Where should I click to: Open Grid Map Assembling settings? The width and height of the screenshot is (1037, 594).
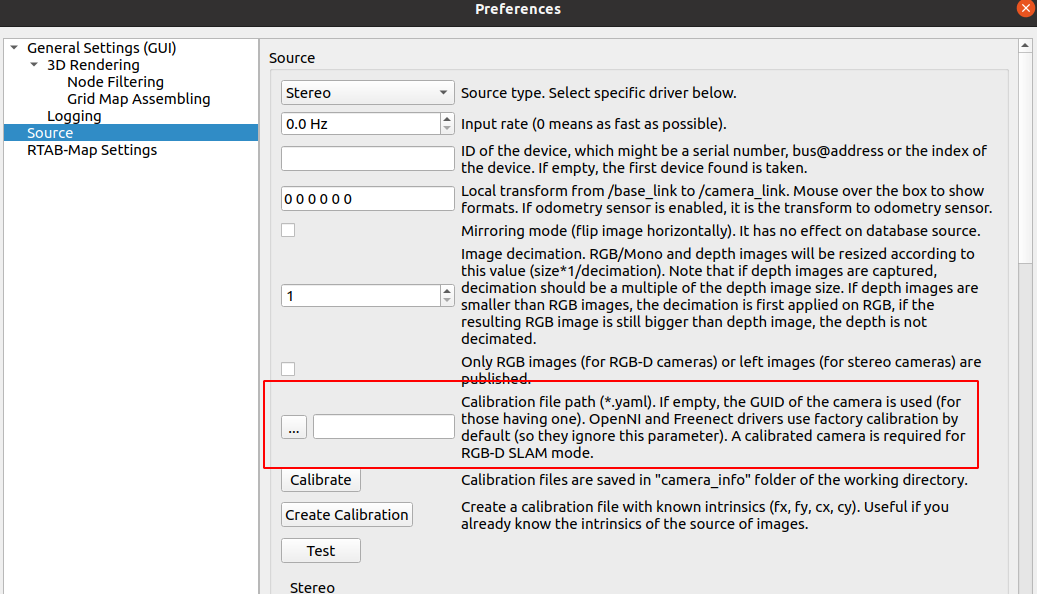[x=138, y=99]
